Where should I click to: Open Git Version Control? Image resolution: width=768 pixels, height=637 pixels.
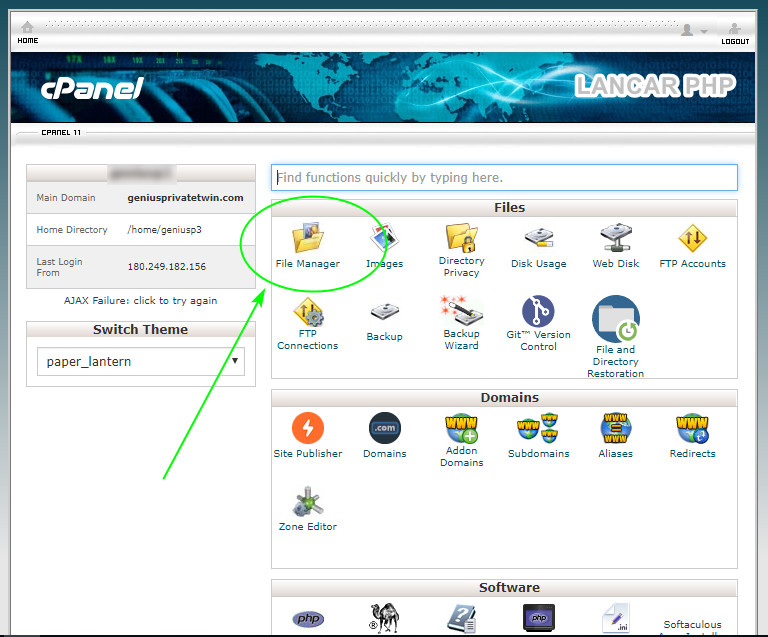coord(538,323)
